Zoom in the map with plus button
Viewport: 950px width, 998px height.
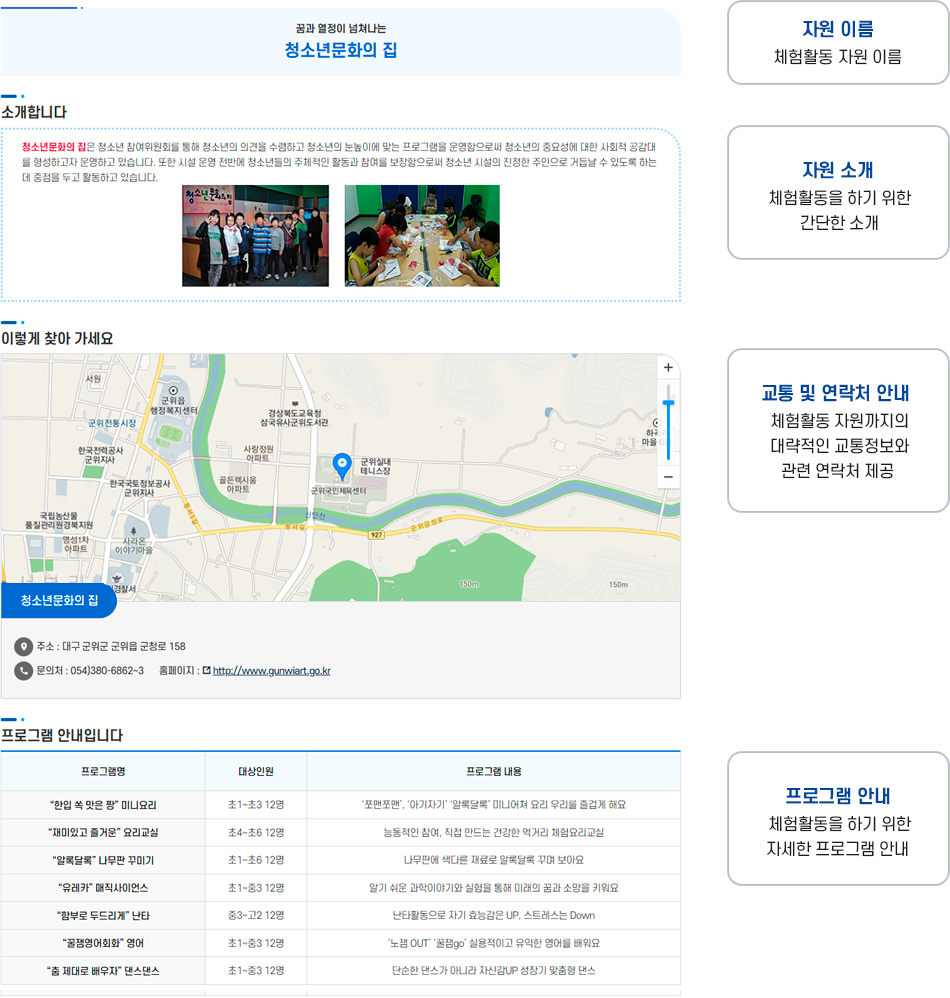[x=667, y=367]
